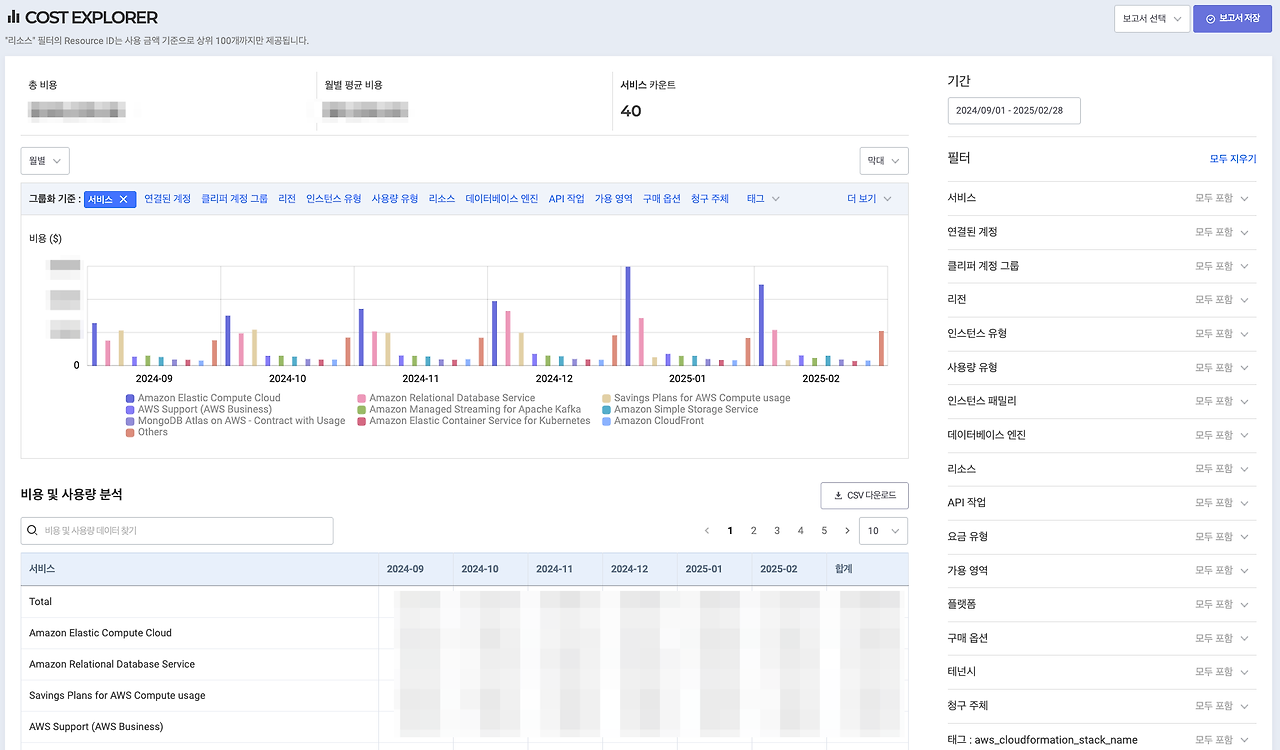
Task: Select 데이터베이스 엔진 in the grouping bar
Action: point(502,199)
